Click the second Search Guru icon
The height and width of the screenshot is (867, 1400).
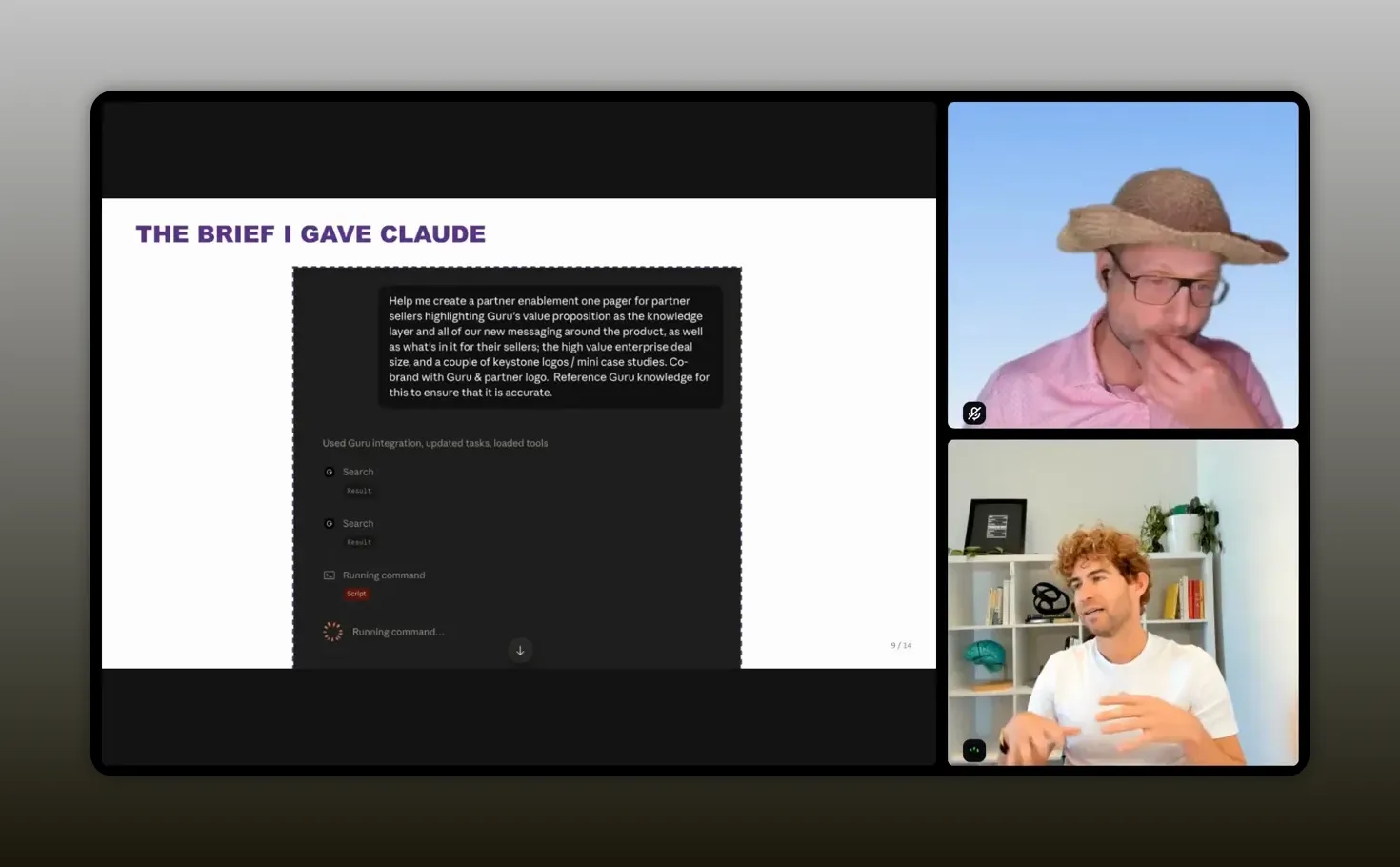point(330,523)
